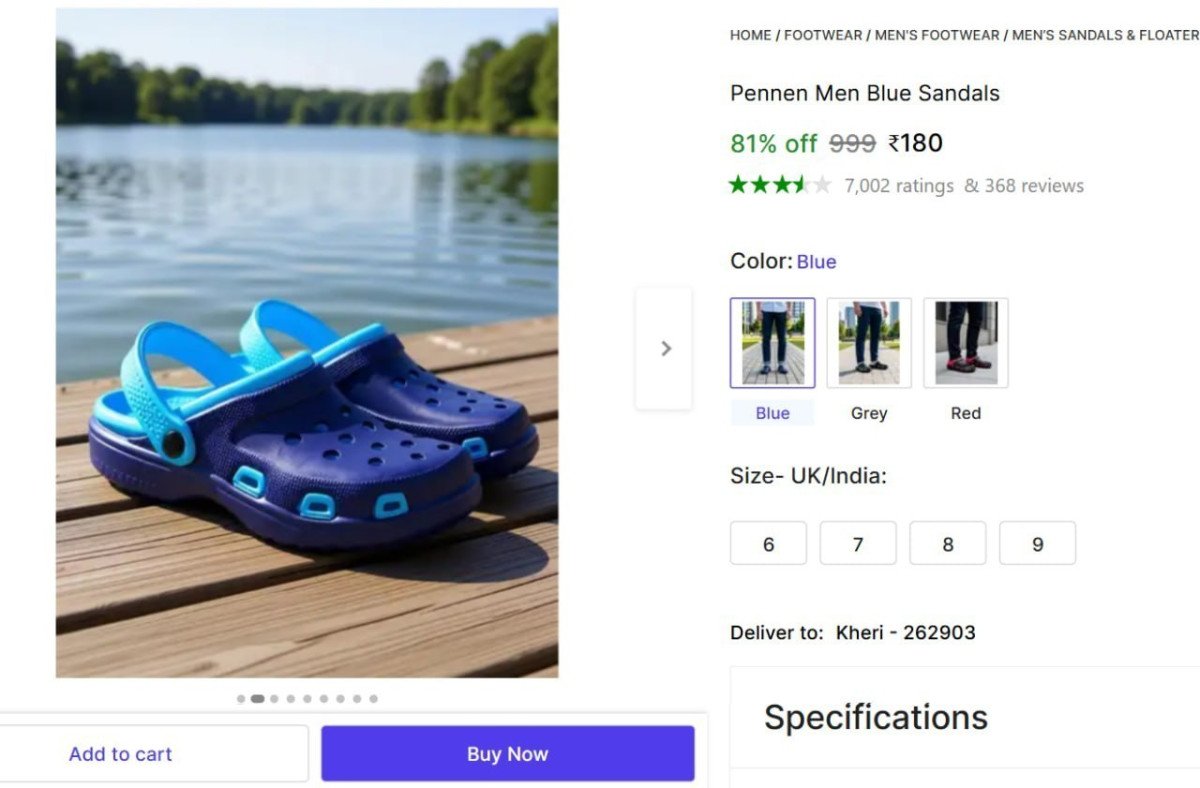Select size 8
This screenshot has width=1200, height=788.
pos(947,543)
